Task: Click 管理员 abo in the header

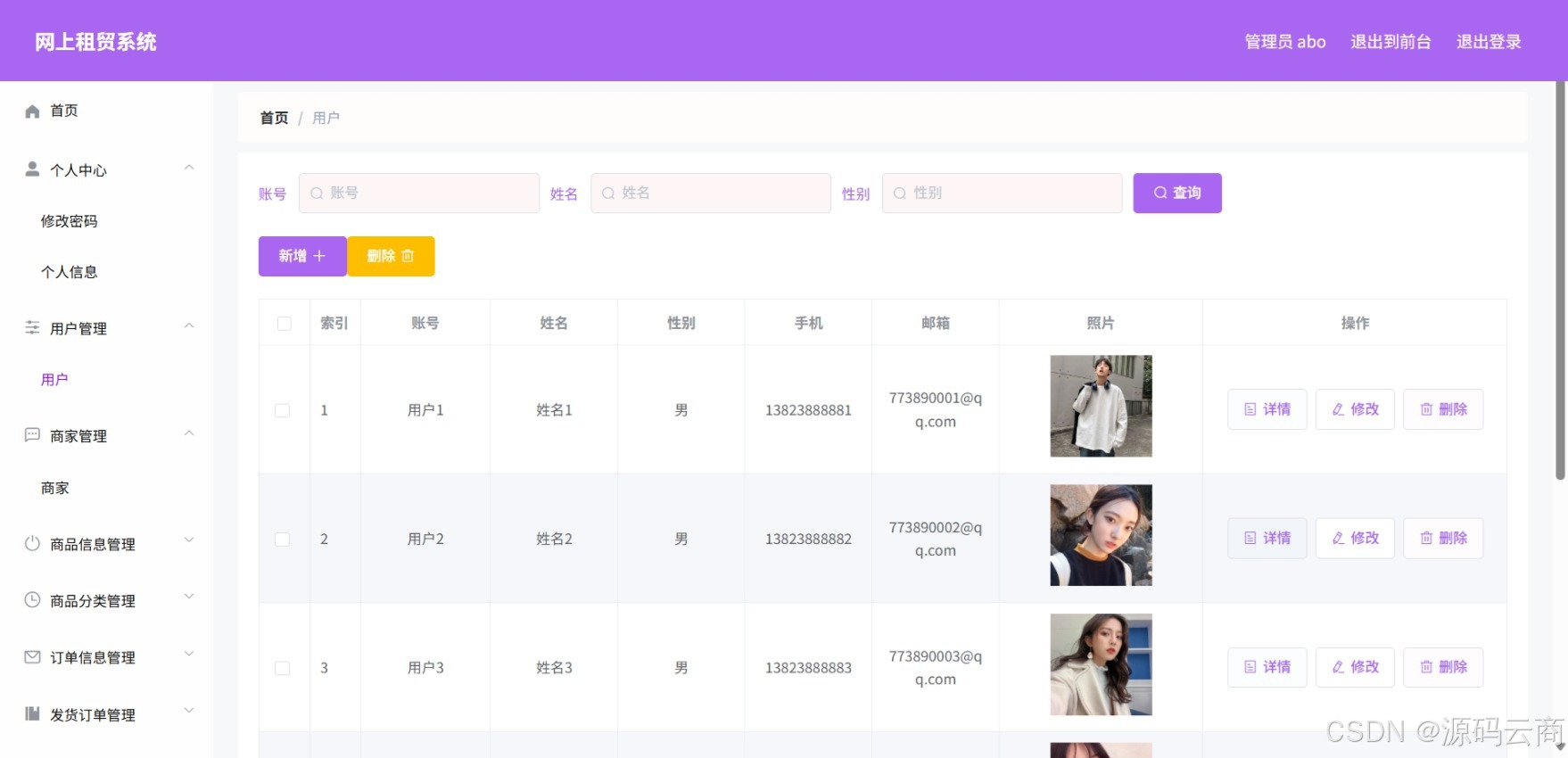Action: pos(1285,42)
